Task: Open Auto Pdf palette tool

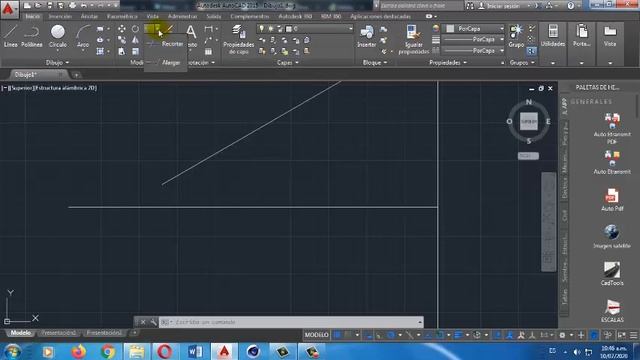Action: 611,200
